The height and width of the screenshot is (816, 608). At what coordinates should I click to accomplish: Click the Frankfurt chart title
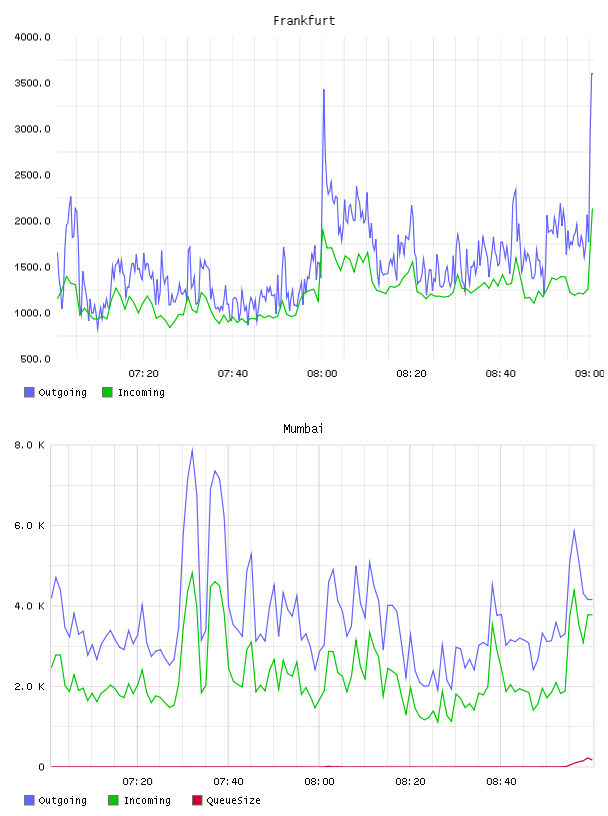tap(304, 21)
